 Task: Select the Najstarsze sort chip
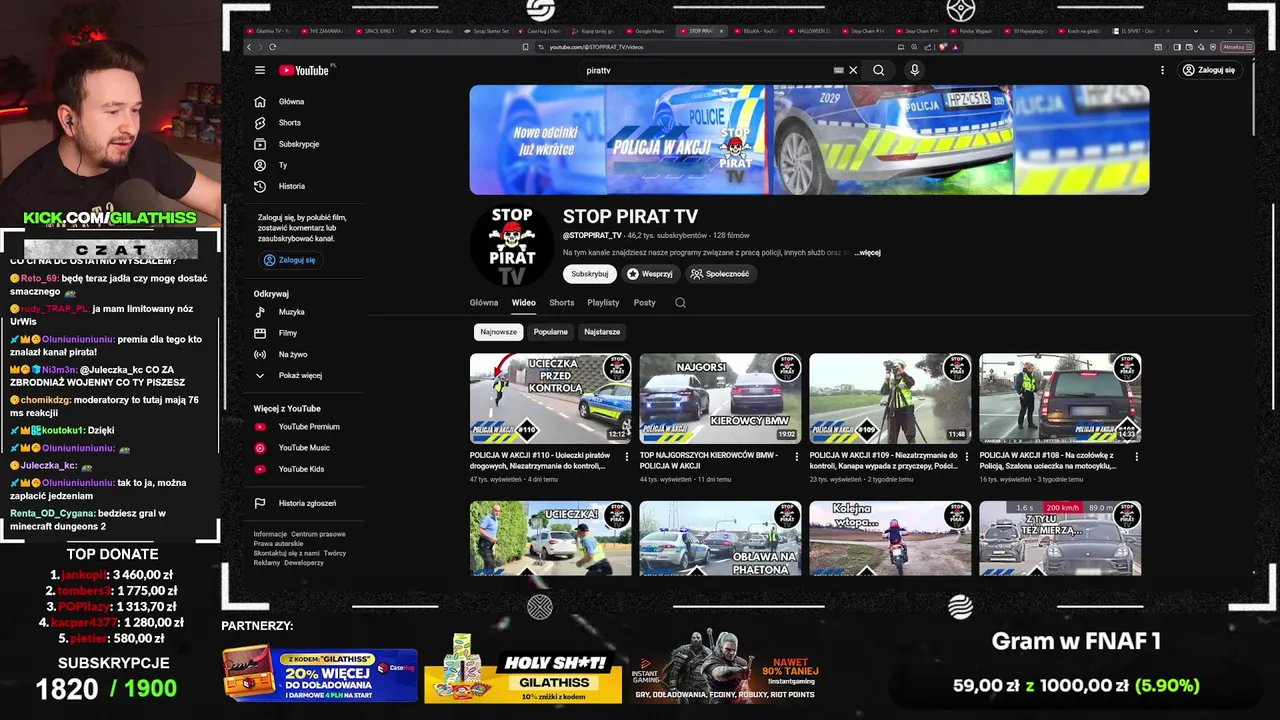pyautogui.click(x=602, y=332)
